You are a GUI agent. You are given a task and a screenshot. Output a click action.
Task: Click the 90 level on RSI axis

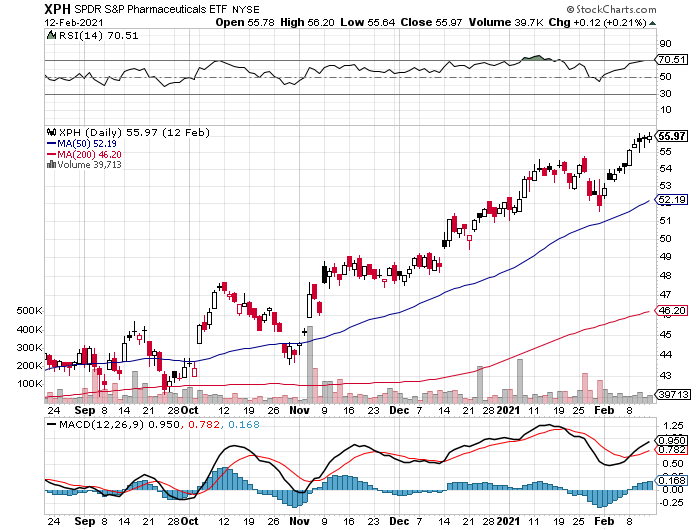pyautogui.click(x=665, y=43)
